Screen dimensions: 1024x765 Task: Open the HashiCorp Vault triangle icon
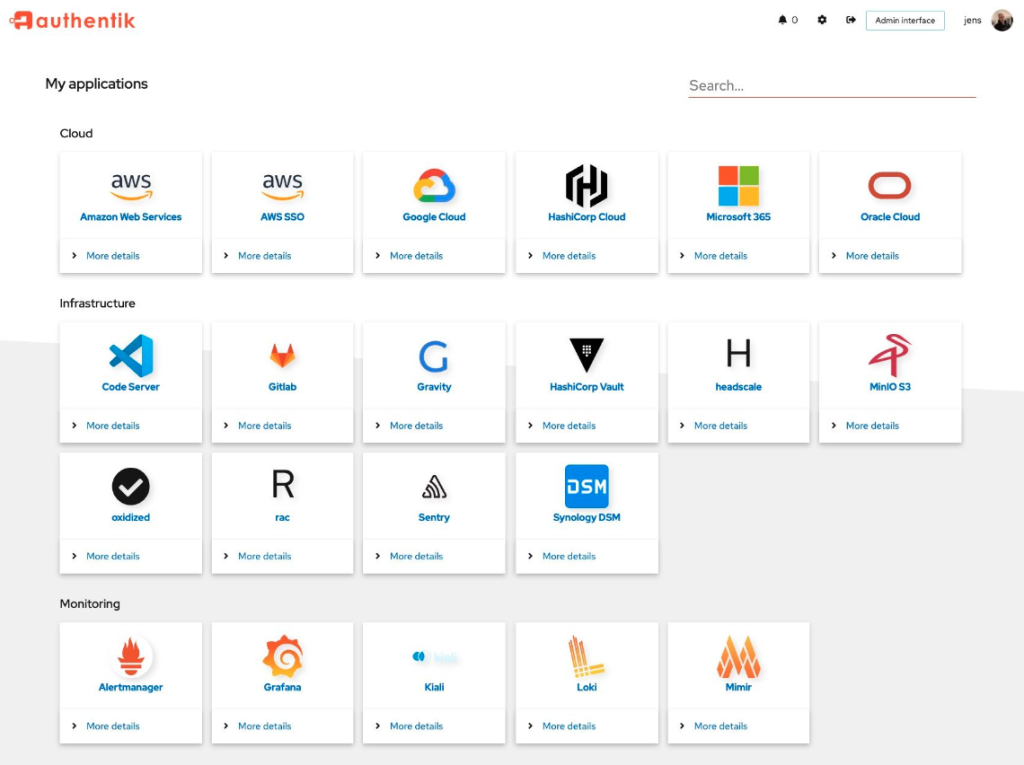pos(586,355)
